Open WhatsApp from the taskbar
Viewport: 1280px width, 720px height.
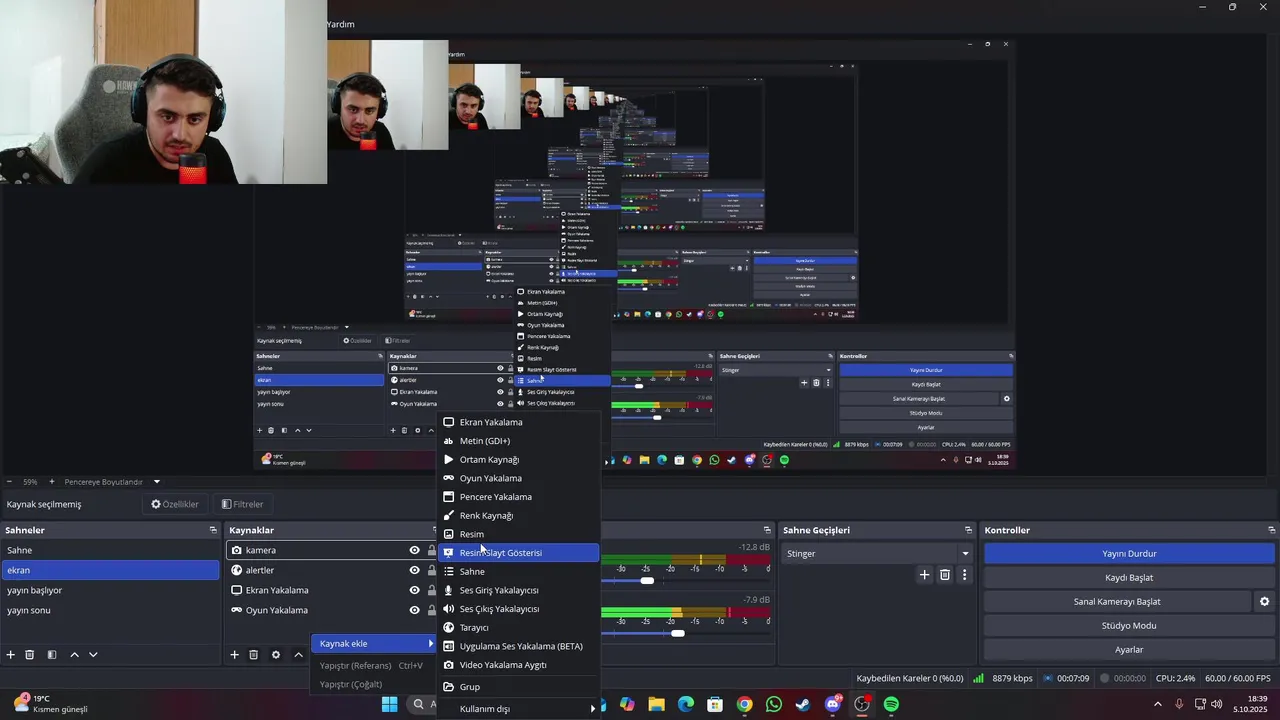tap(774, 705)
